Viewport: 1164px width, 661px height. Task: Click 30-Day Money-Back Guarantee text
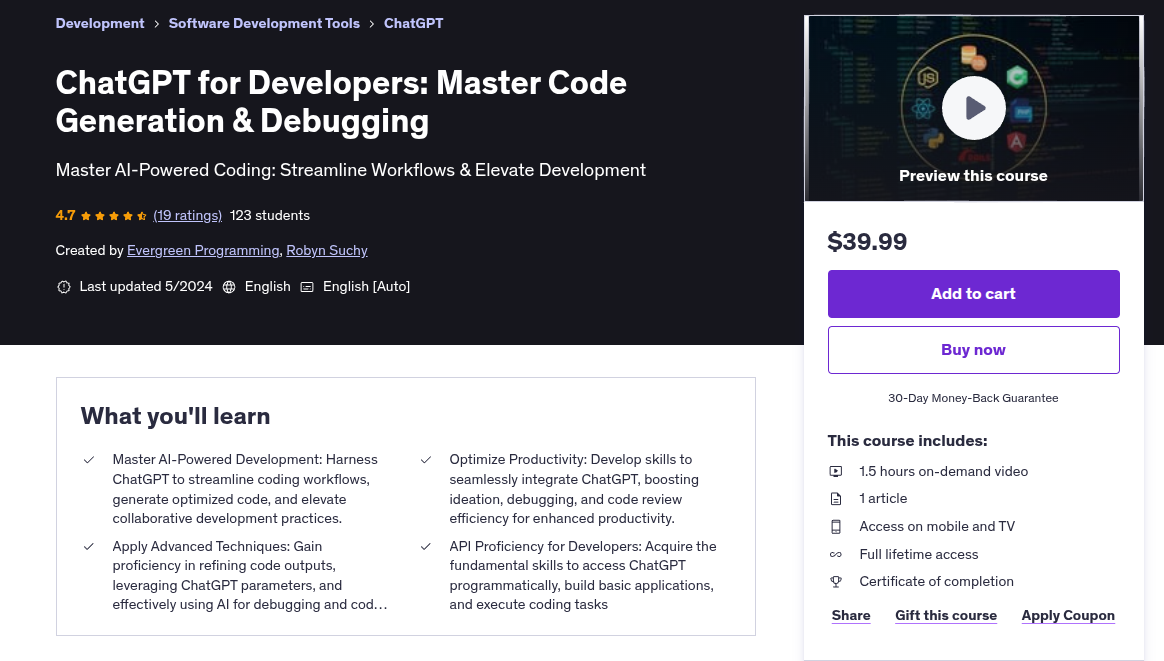point(973,398)
